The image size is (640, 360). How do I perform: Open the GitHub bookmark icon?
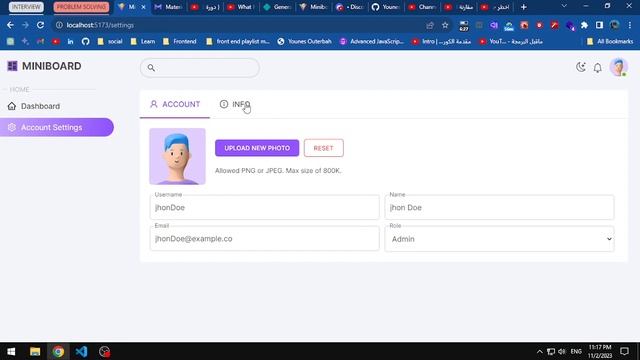(x=85, y=41)
